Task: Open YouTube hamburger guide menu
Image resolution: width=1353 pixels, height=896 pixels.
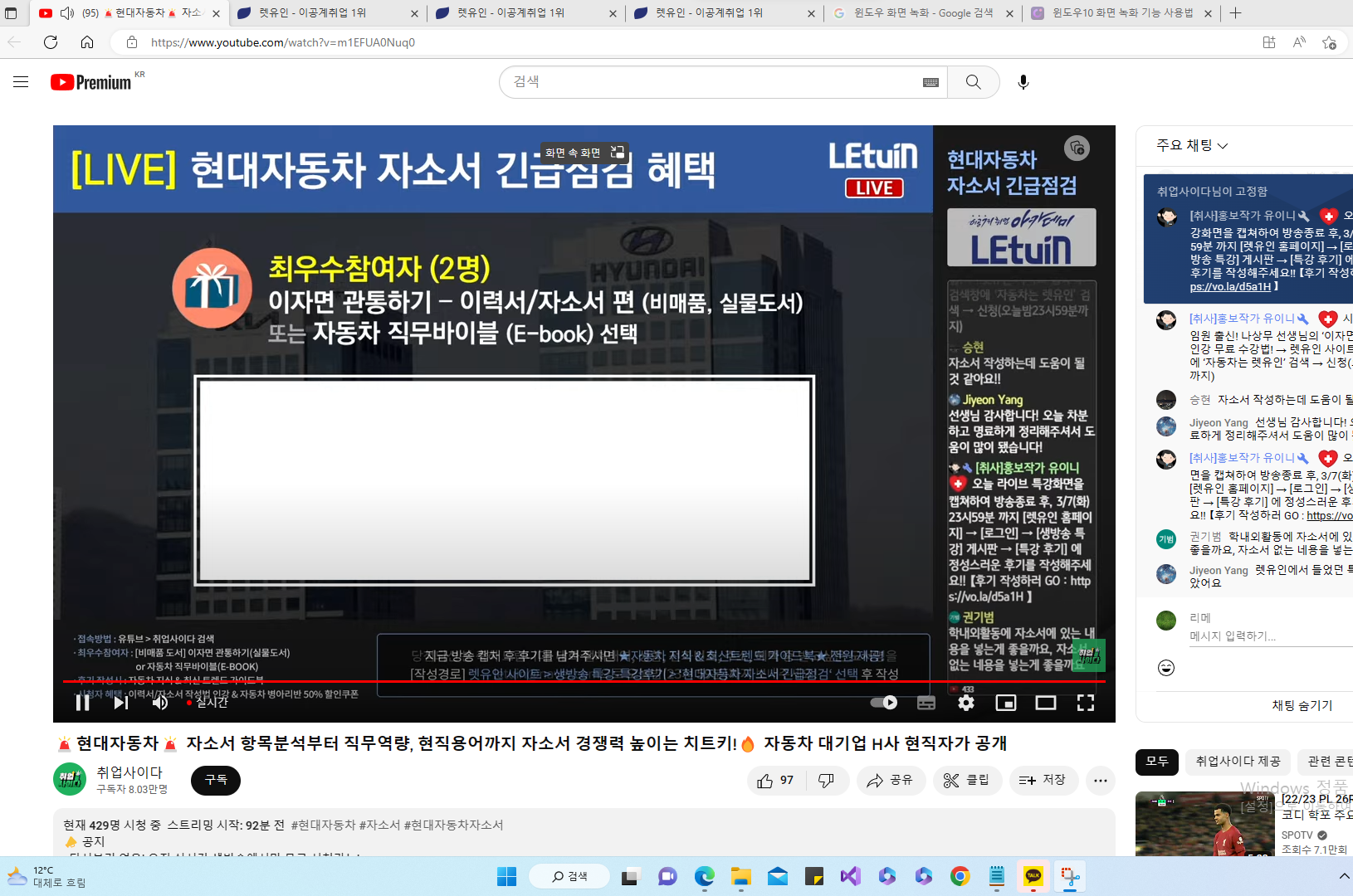Action: point(21,82)
